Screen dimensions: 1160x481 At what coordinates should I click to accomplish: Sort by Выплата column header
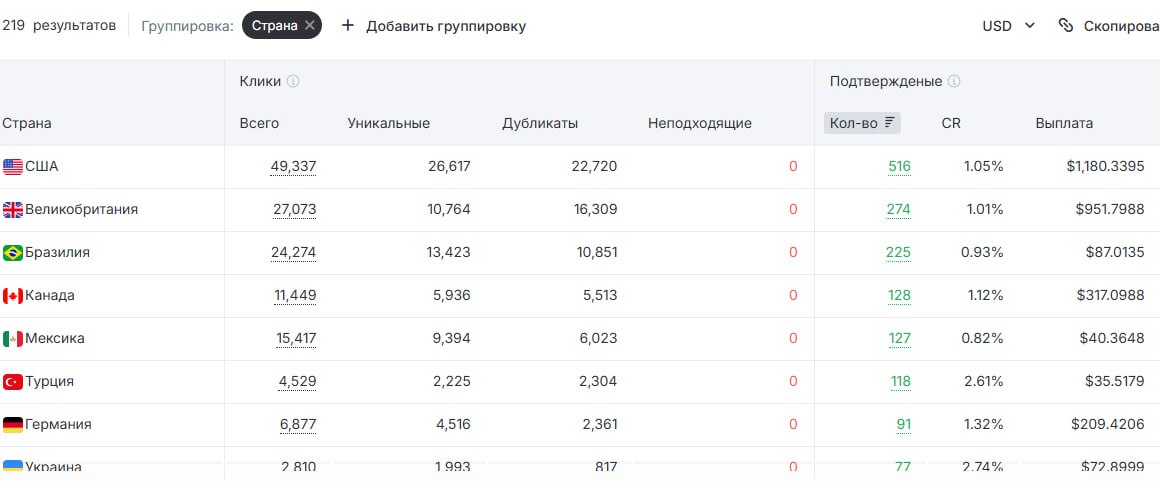click(x=1064, y=123)
